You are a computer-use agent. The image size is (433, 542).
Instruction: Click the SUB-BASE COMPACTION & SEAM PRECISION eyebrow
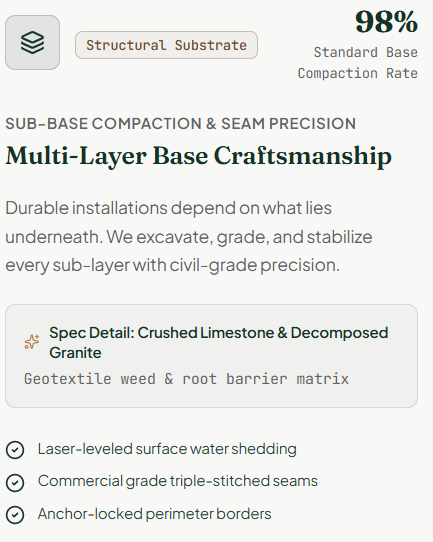[x=181, y=124]
